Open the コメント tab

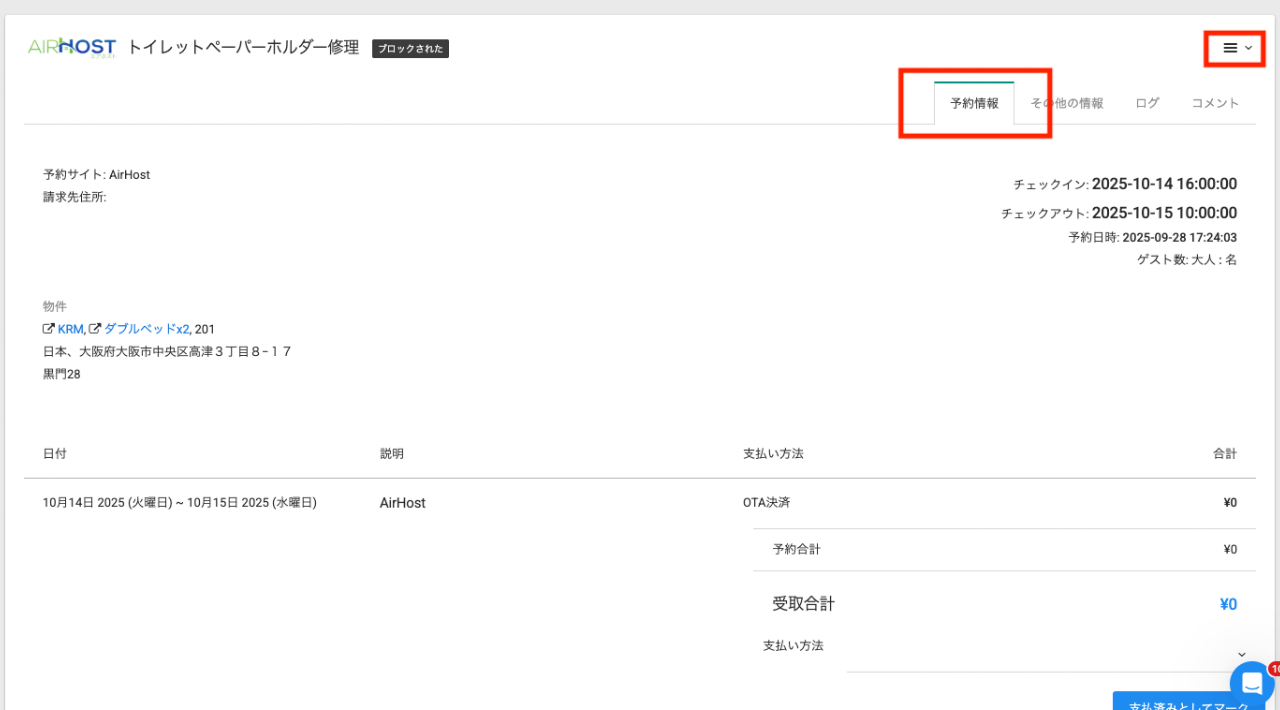[1215, 103]
